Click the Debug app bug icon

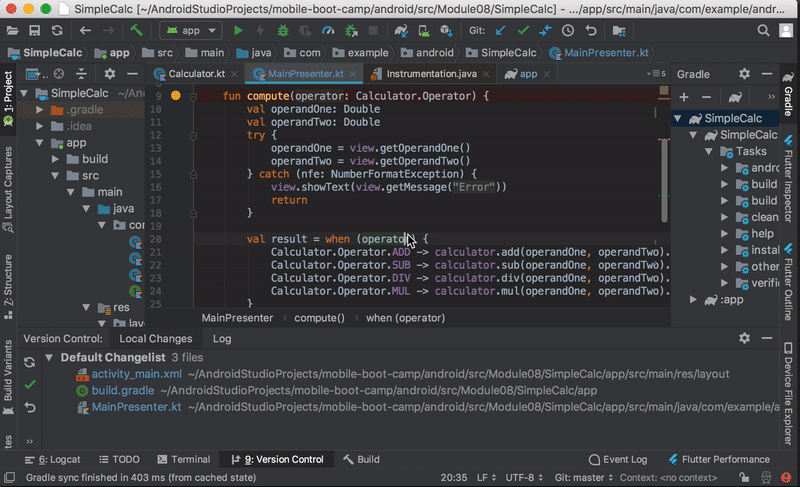pos(282,31)
